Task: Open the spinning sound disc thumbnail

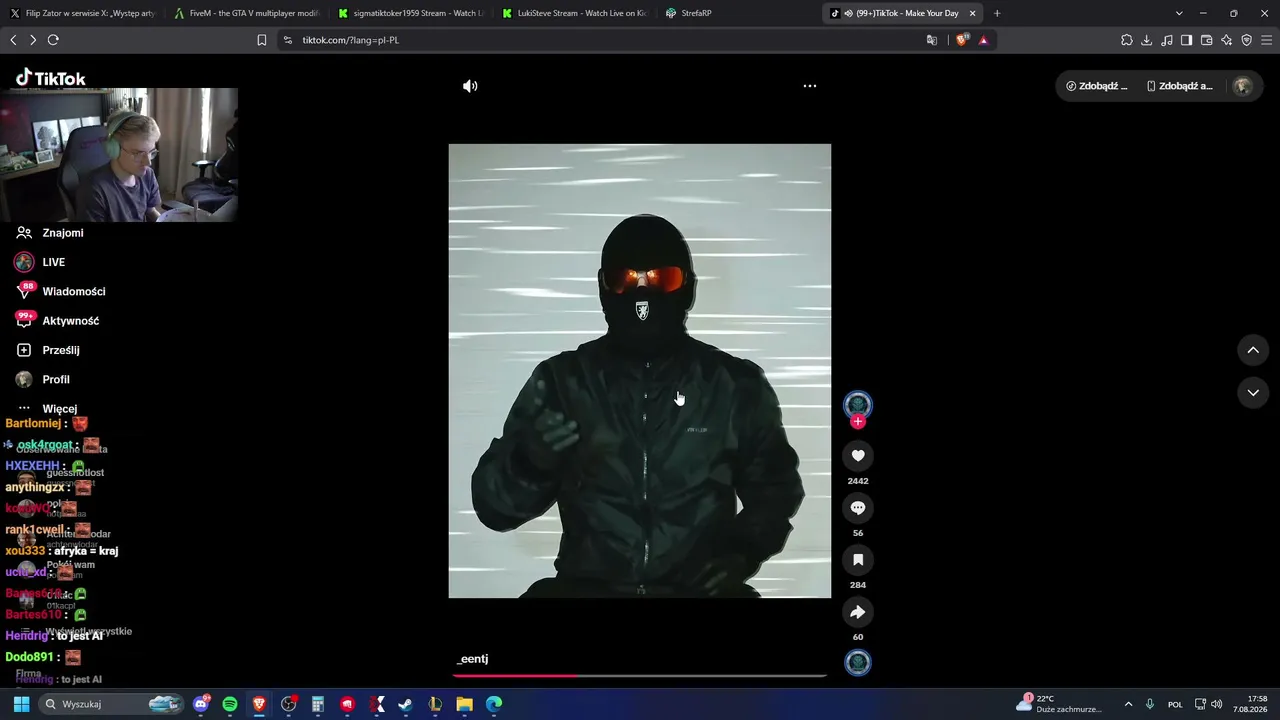Action: pos(857,662)
